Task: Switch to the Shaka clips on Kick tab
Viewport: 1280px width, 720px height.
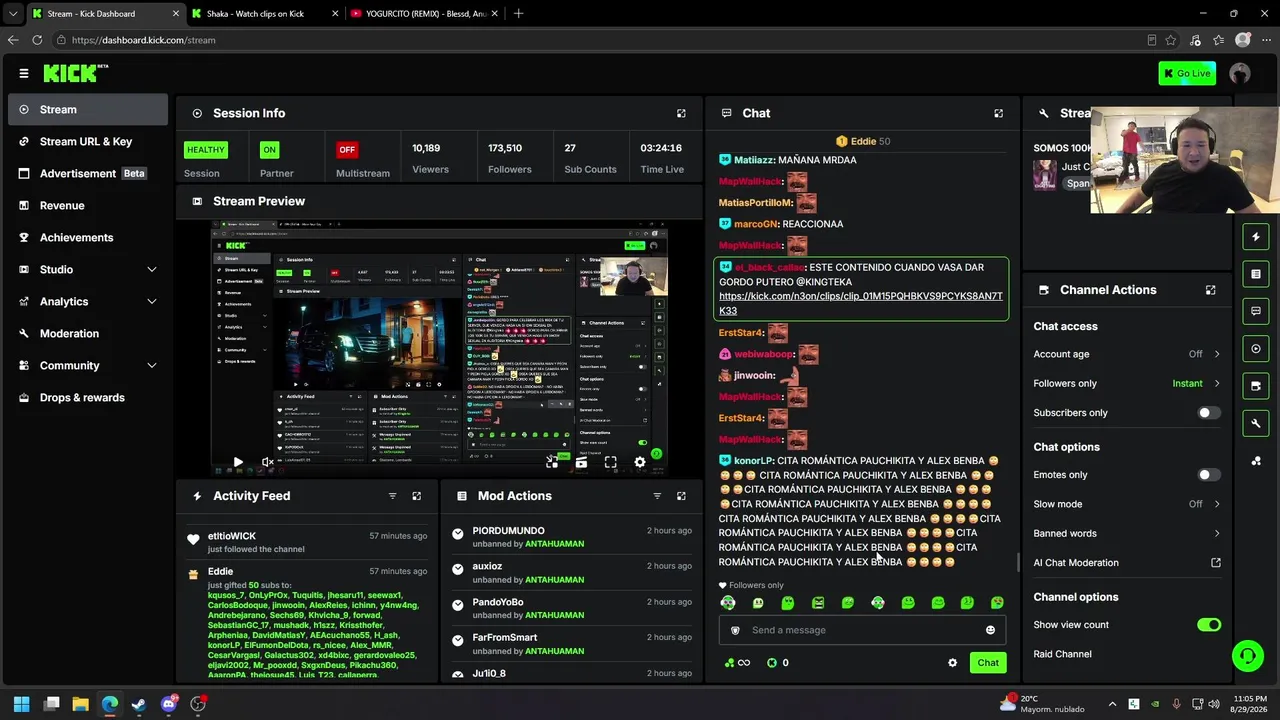Action: coord(257,14)
